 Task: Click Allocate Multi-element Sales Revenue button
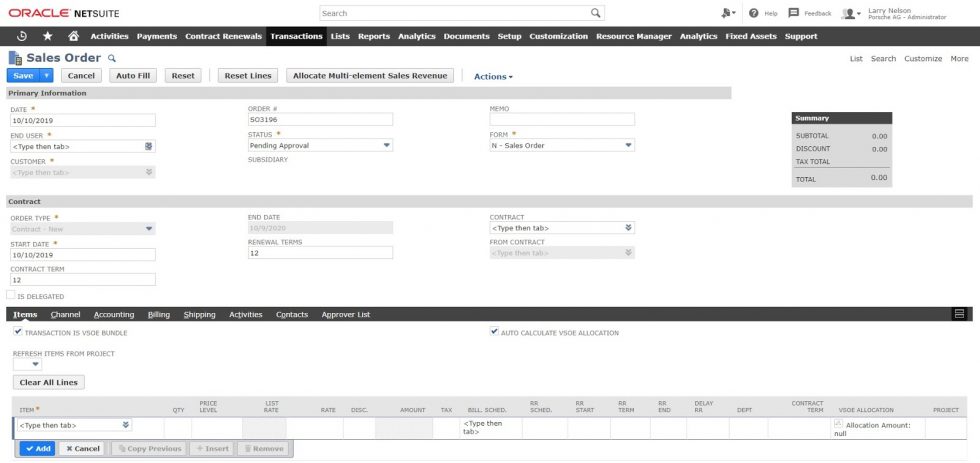tap(370, 76)
